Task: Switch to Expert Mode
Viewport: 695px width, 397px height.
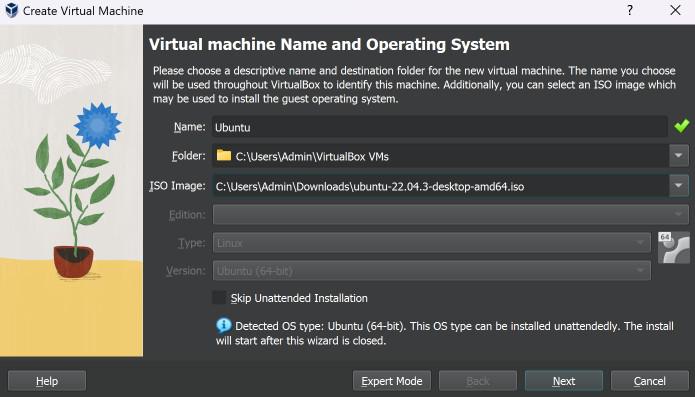Action: [392, 381]
